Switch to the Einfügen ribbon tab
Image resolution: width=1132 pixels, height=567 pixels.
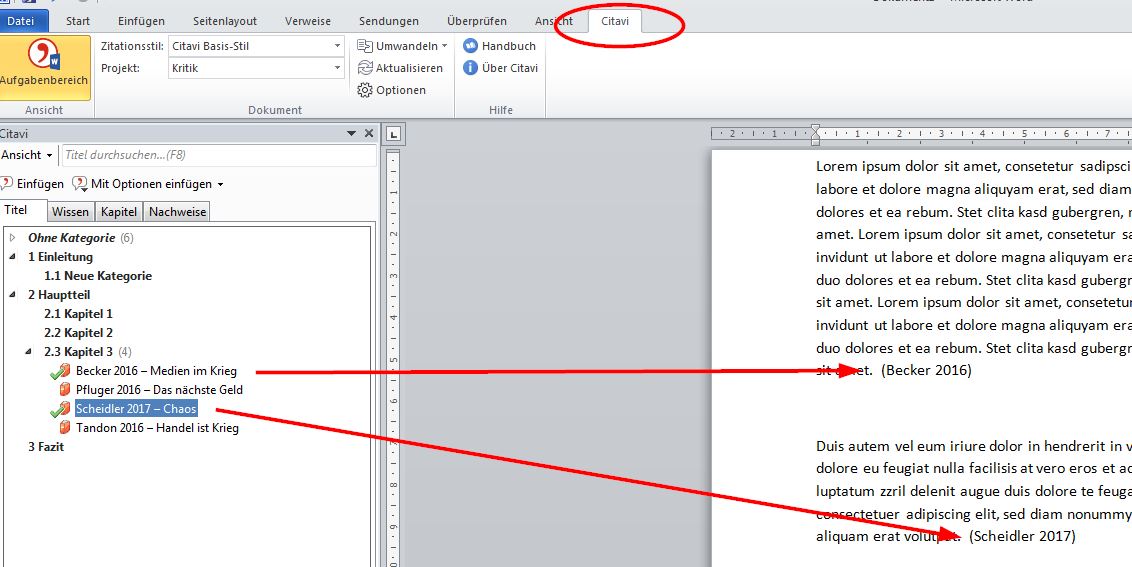tap(142, 21)
